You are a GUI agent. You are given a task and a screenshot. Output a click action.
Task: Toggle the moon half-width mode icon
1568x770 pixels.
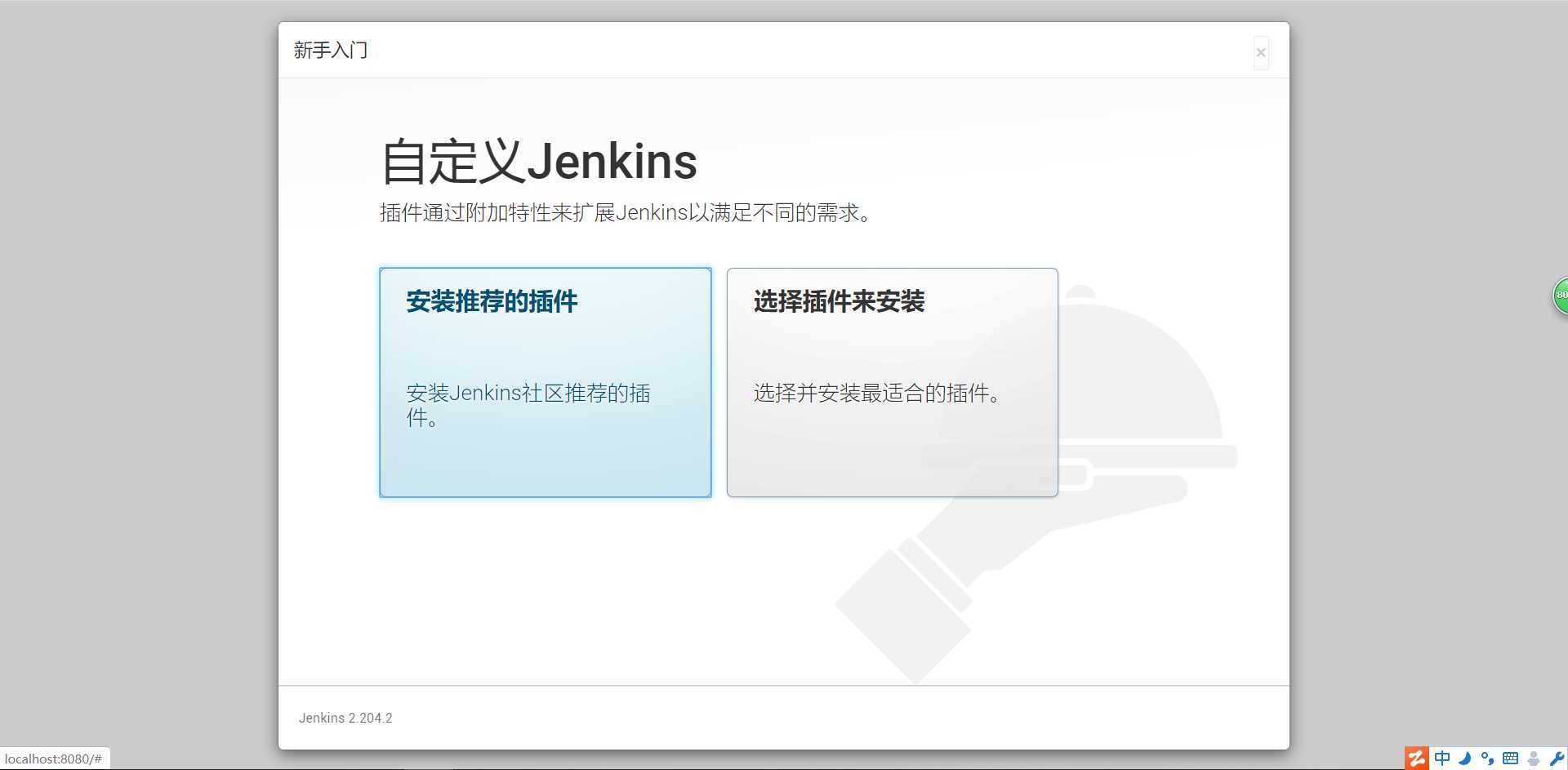click(x=1465, y=759)
